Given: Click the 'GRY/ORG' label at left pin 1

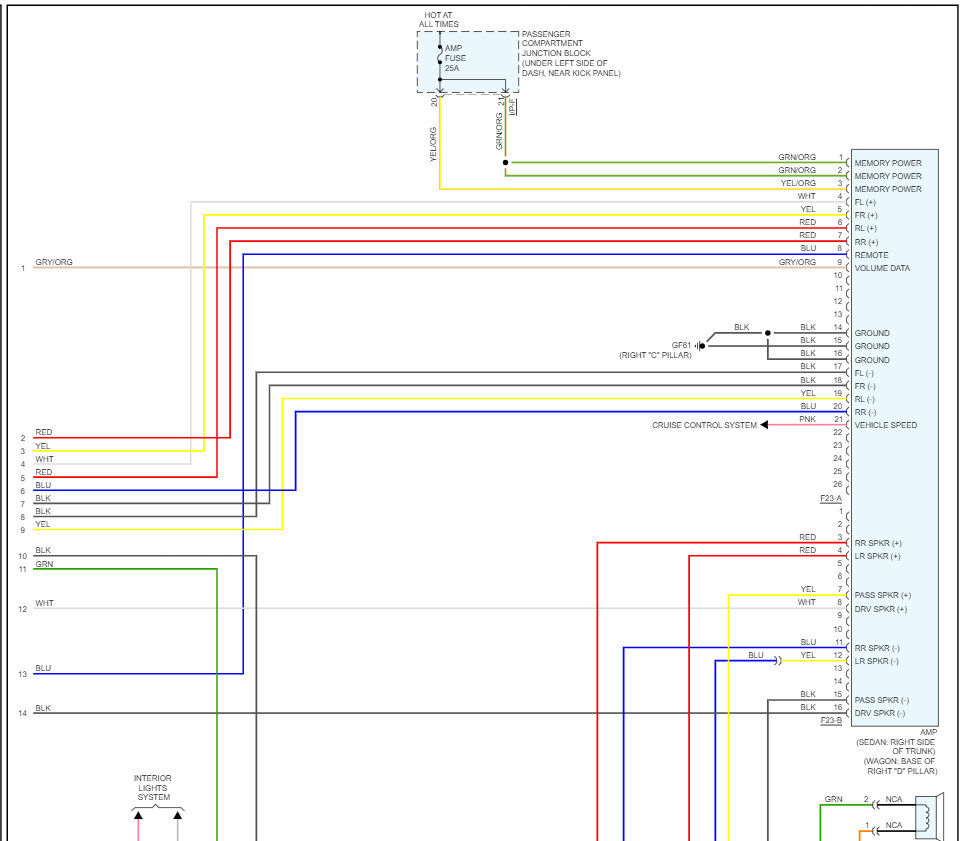Looking at the screenshot, I should (54, 262).
